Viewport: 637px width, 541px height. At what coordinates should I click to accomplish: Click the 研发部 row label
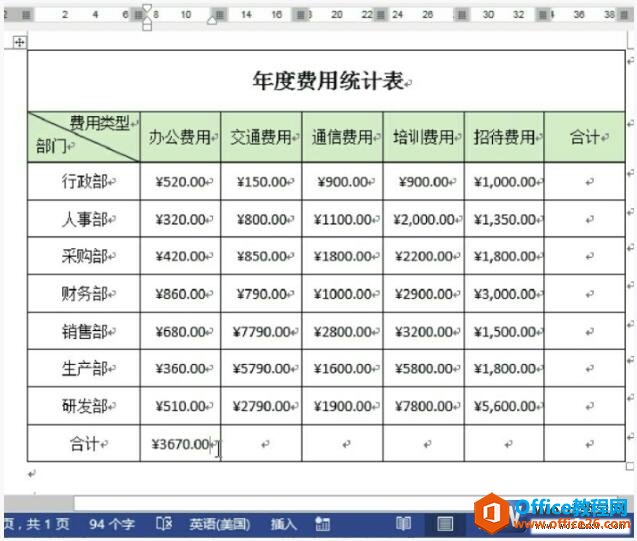84,406
